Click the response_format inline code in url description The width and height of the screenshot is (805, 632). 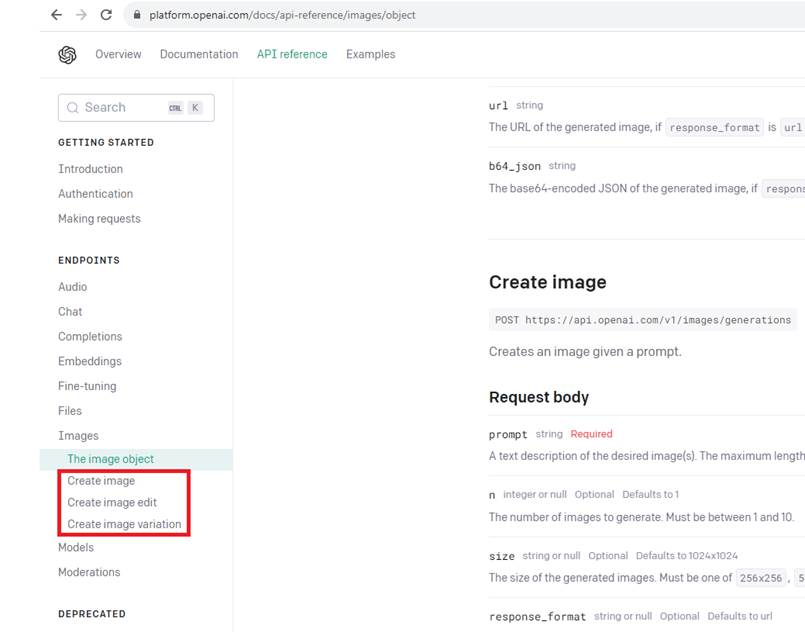(x=714, y=128)
